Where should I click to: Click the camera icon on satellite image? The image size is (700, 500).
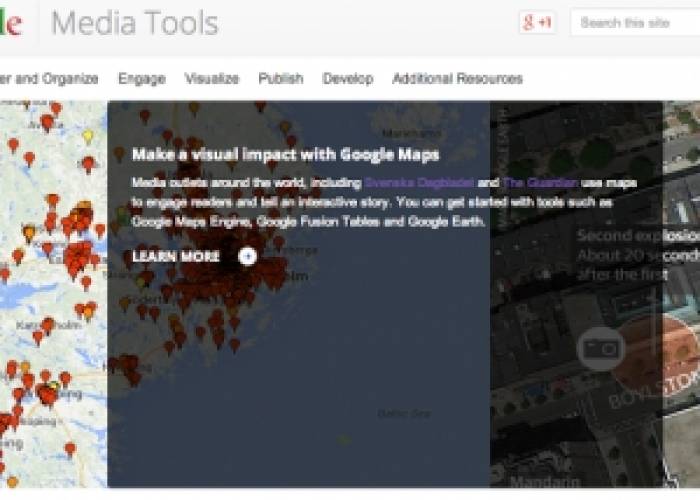[x=601, y=348]
